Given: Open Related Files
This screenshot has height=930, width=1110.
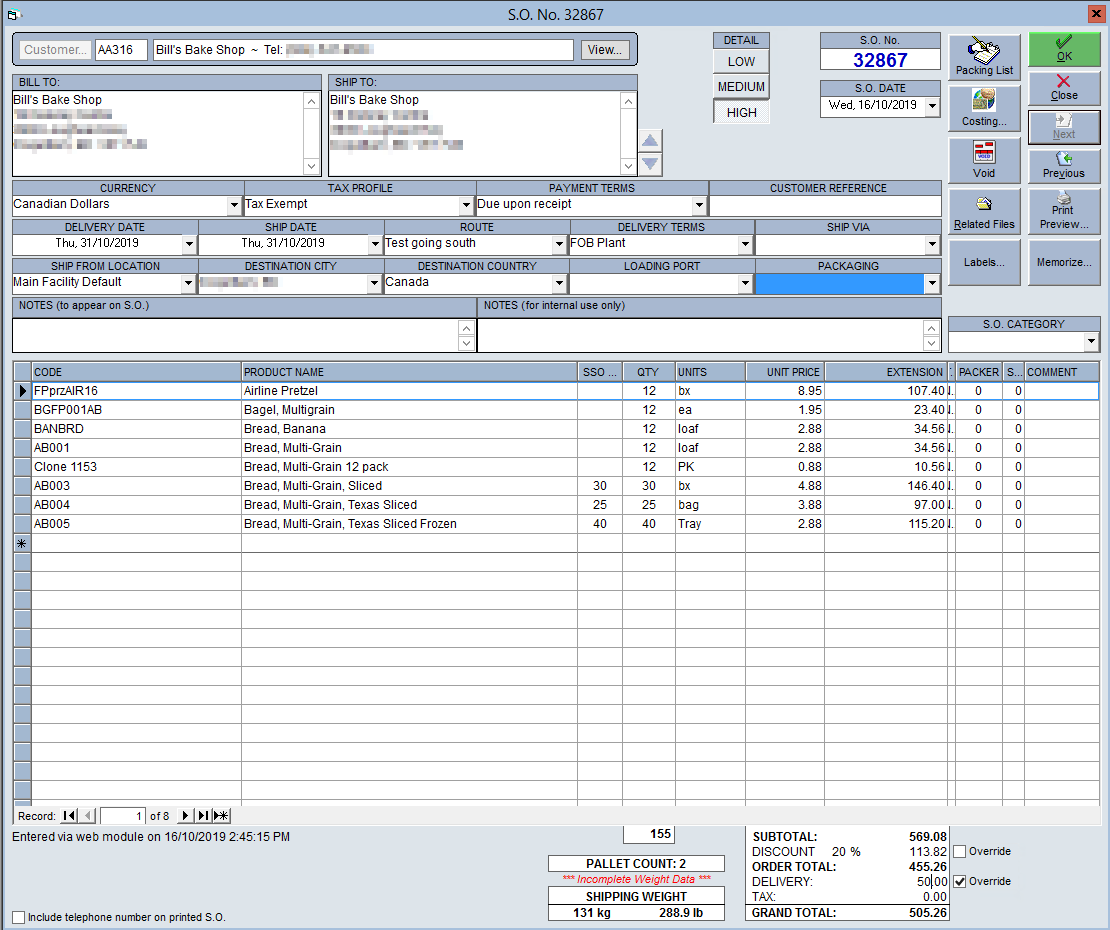Looking at the screenshot, I should coord(984,211).
